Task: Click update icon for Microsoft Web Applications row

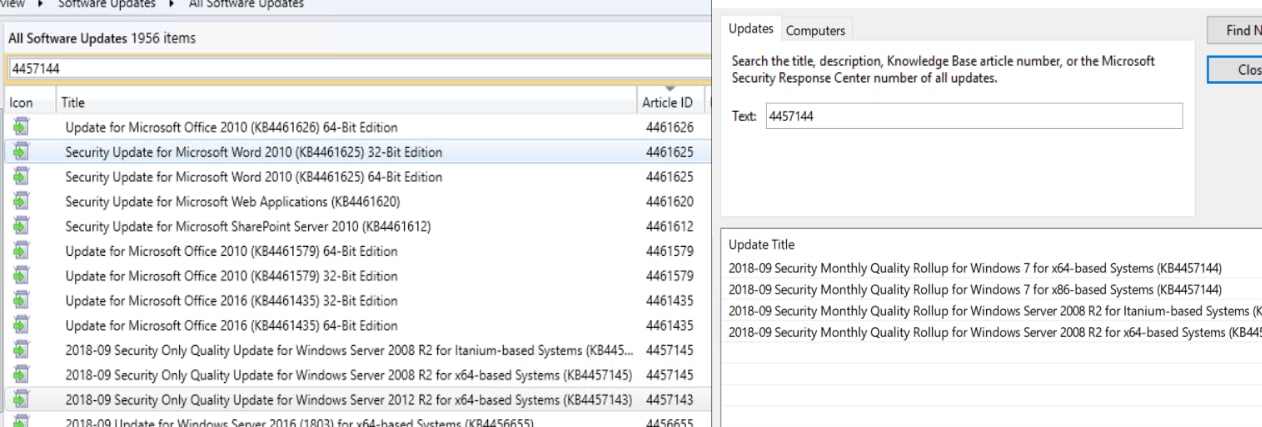Action: click(21, 201)
